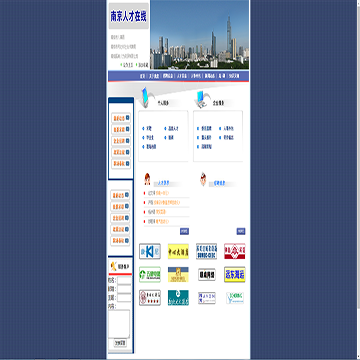The width and height of the screenshot is (360, 360).
Task: Select the first item in the top navigation bar
Action: pyautogui.click(x=143, y=76)
